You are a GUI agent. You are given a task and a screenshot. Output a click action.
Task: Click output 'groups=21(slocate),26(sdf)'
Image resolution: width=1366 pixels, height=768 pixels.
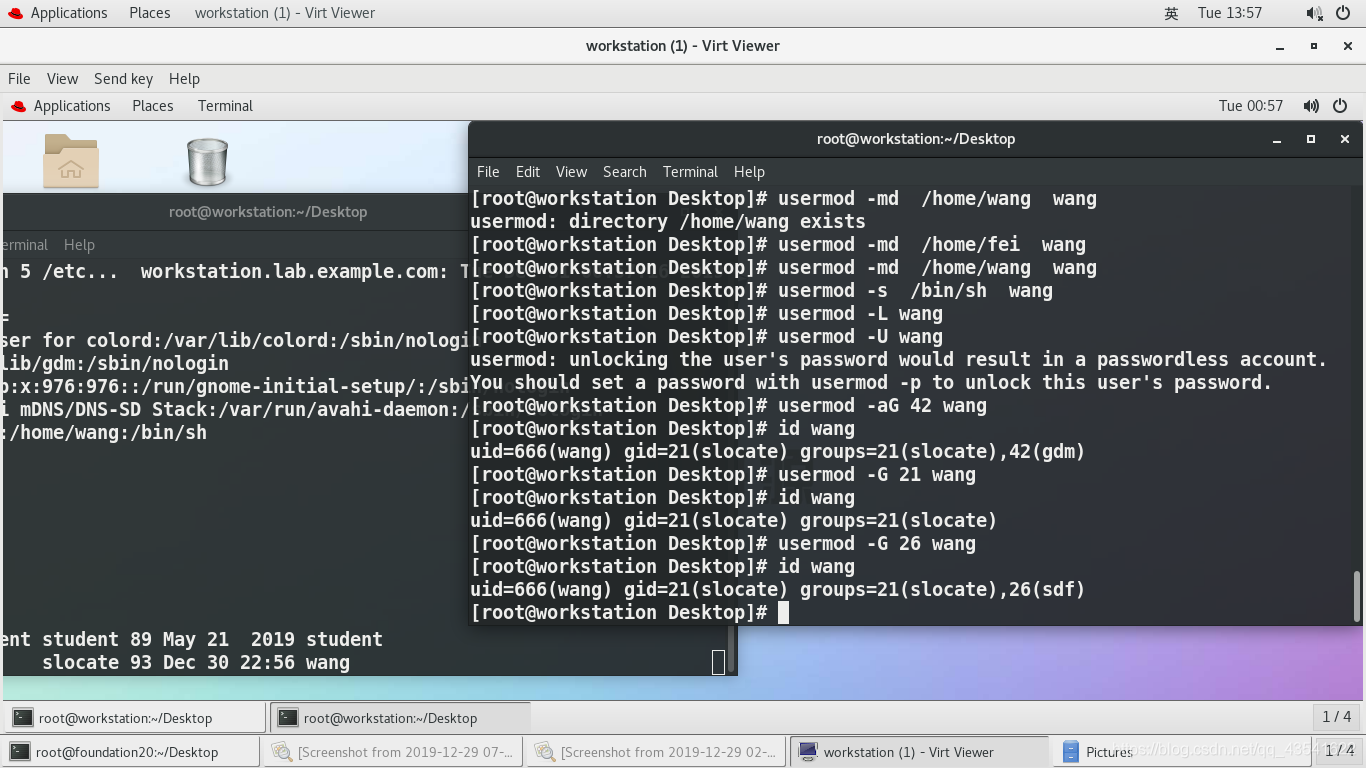[x=942, y=590]
